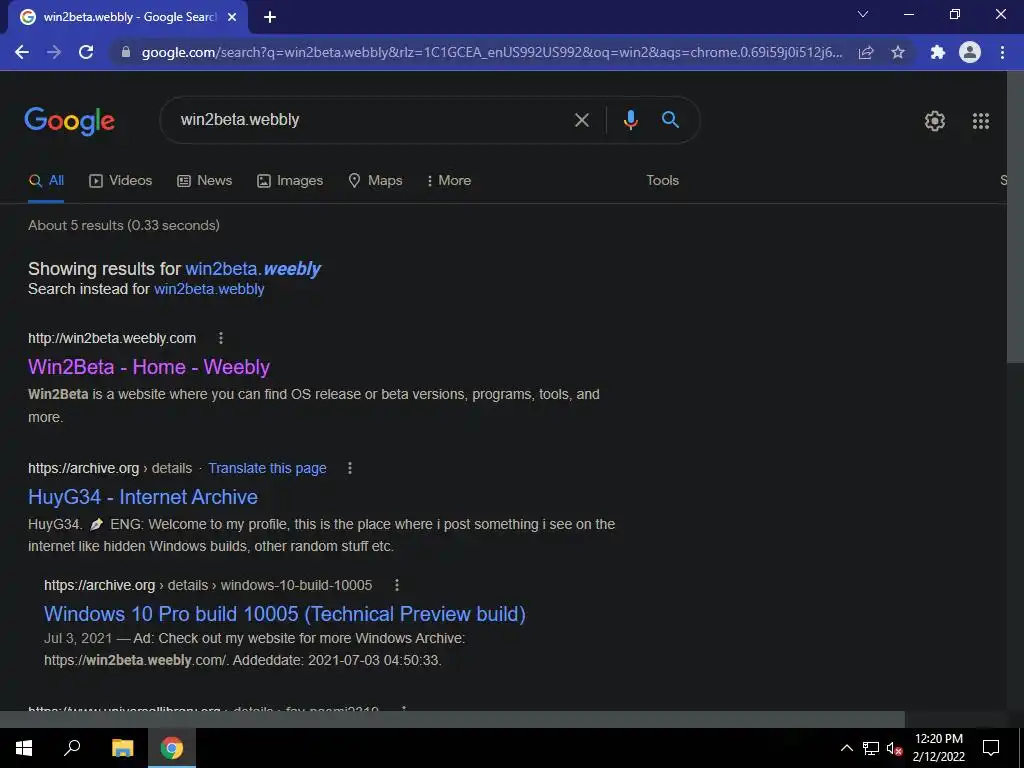This screenshot has height=768, width=1024.
Task: Open File Explorer from the taskbar
Action: [x=122, y=748]
